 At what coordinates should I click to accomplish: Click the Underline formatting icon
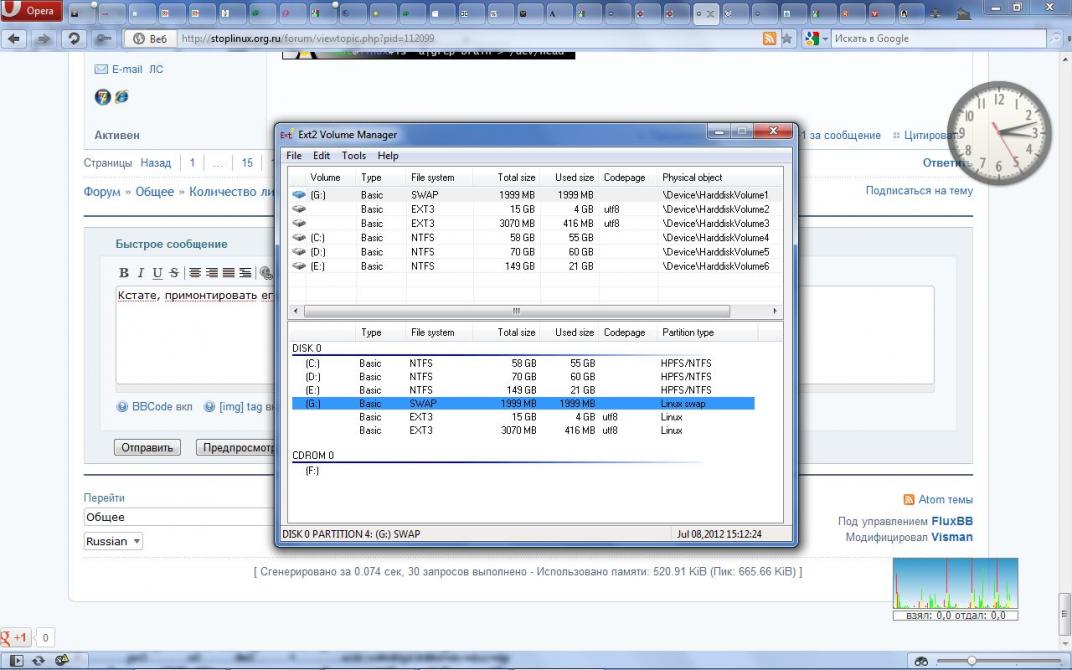[158, 272]
